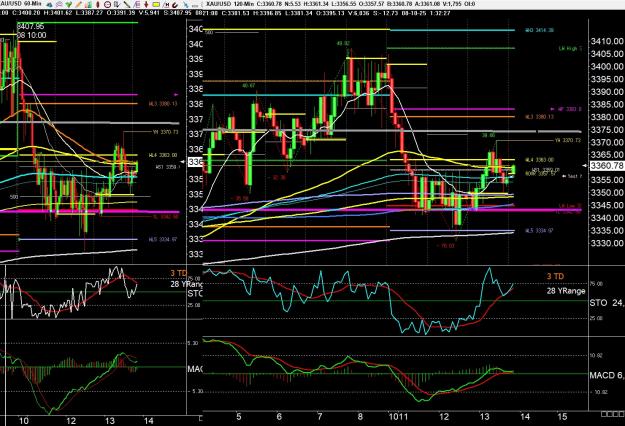Screen dimensions: 625x426
Task: Click the 3330.00 price axis label
Action: 607,243
